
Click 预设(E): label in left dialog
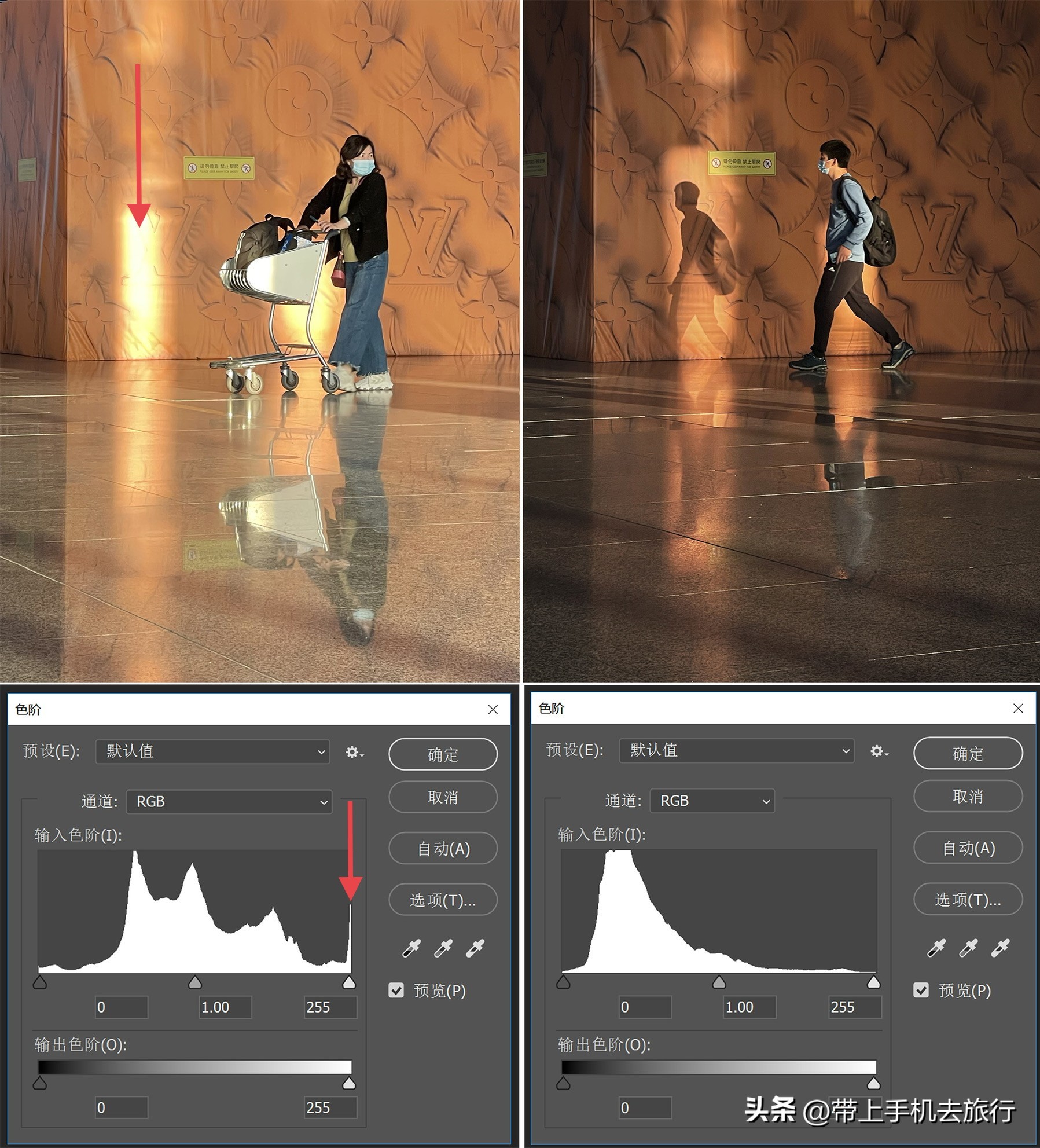click(x=52, y=751)
